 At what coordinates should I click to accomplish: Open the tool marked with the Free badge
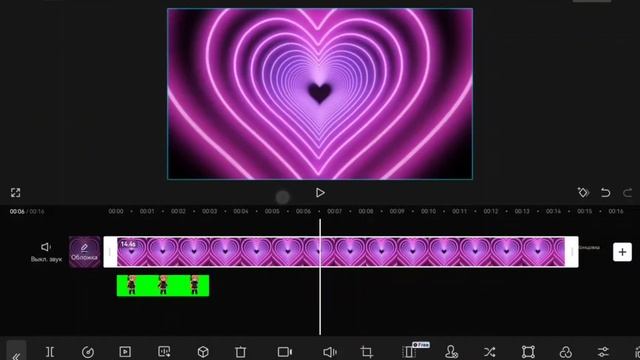point(409,352)
